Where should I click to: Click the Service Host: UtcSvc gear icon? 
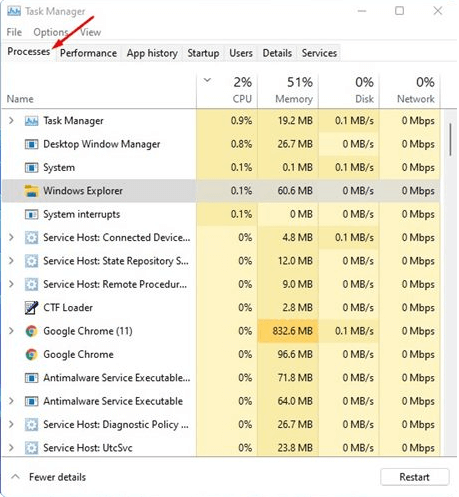[x=31, y=448]
